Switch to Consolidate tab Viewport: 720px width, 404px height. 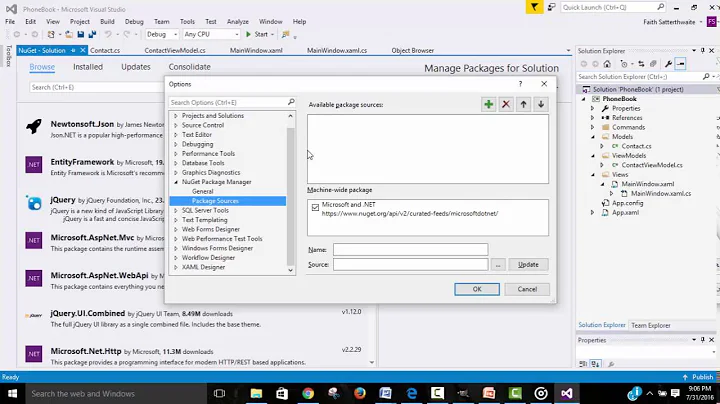click(189, 67)
